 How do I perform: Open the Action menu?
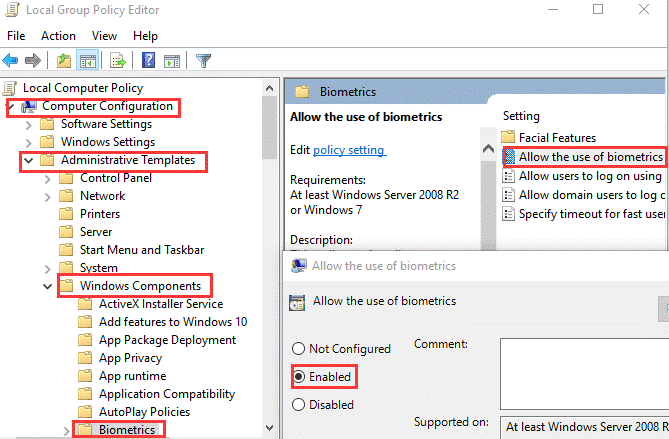58,36
